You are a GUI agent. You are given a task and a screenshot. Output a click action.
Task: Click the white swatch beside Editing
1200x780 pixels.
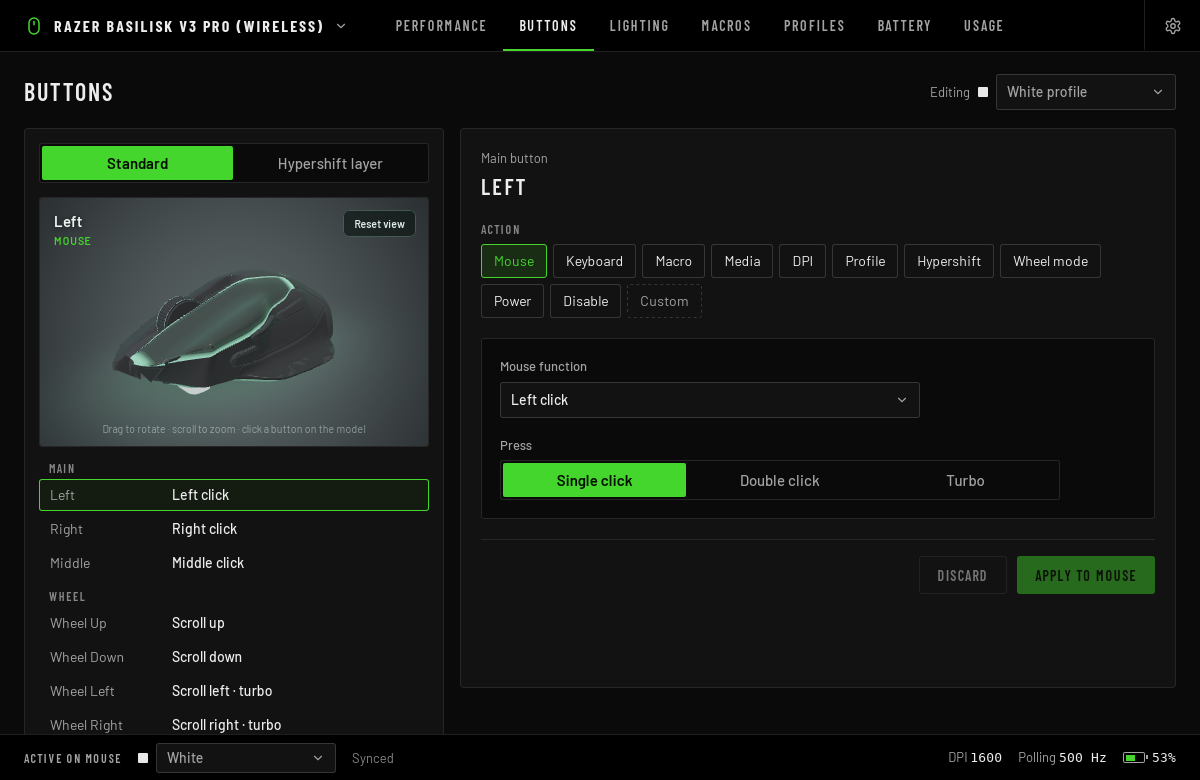pyautogui.click(x=983, y=92)
